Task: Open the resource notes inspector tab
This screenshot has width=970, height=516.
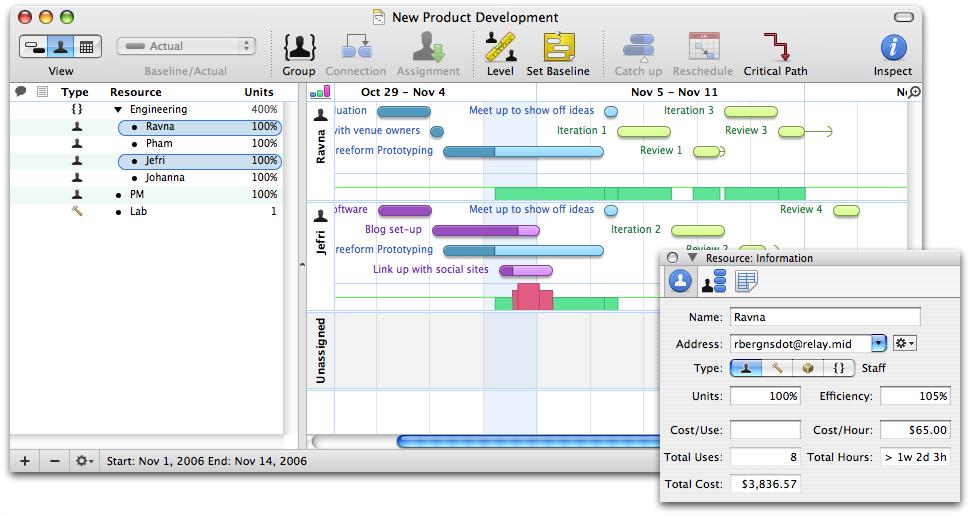Action: [746, 282]
